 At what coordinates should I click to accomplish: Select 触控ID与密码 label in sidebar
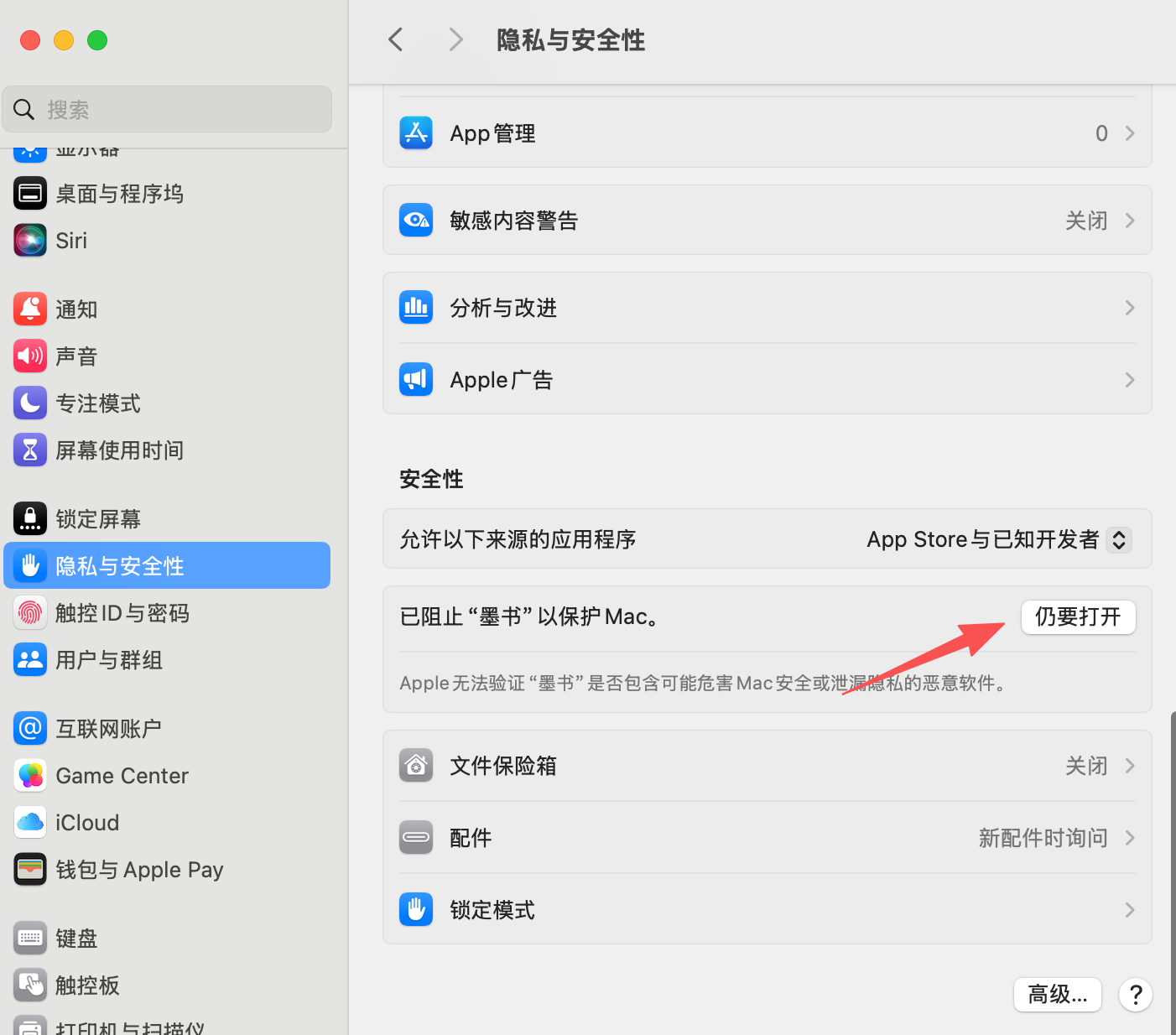122,613
